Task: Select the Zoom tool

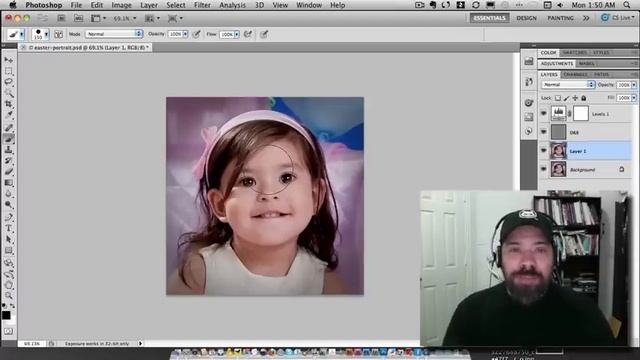Action: 9,296
